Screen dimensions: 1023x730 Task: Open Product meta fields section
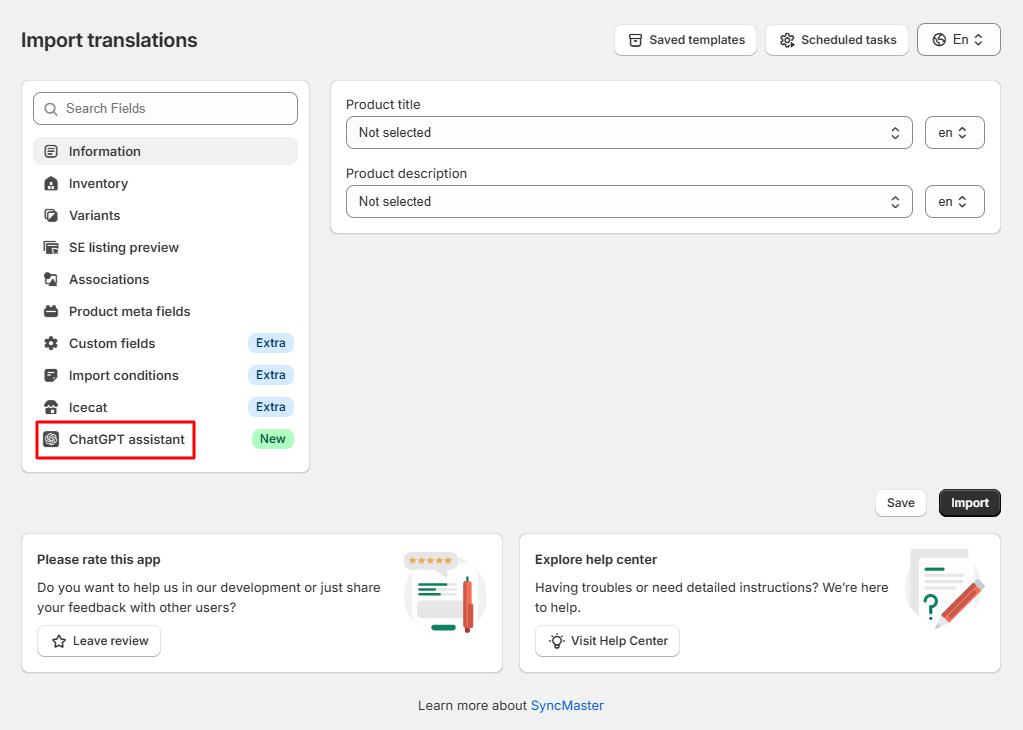pyautogui.click(x=166, y=311)
